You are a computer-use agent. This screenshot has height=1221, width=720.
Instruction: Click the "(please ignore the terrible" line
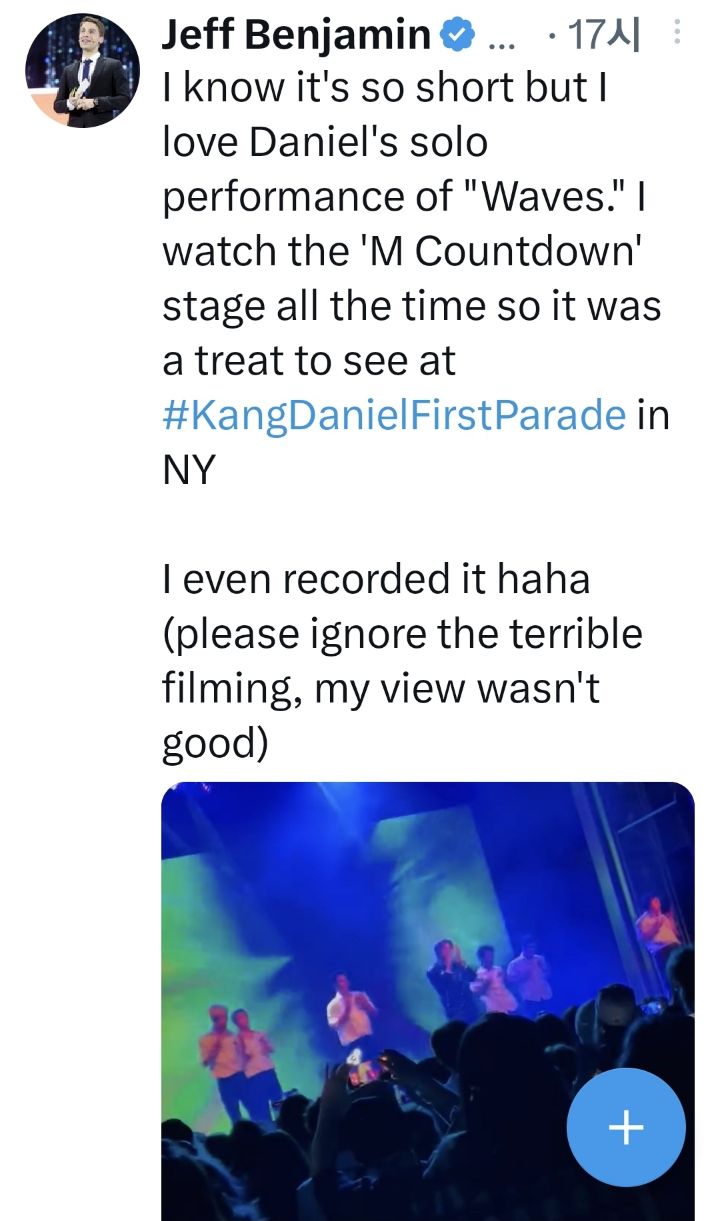point(402,634)
